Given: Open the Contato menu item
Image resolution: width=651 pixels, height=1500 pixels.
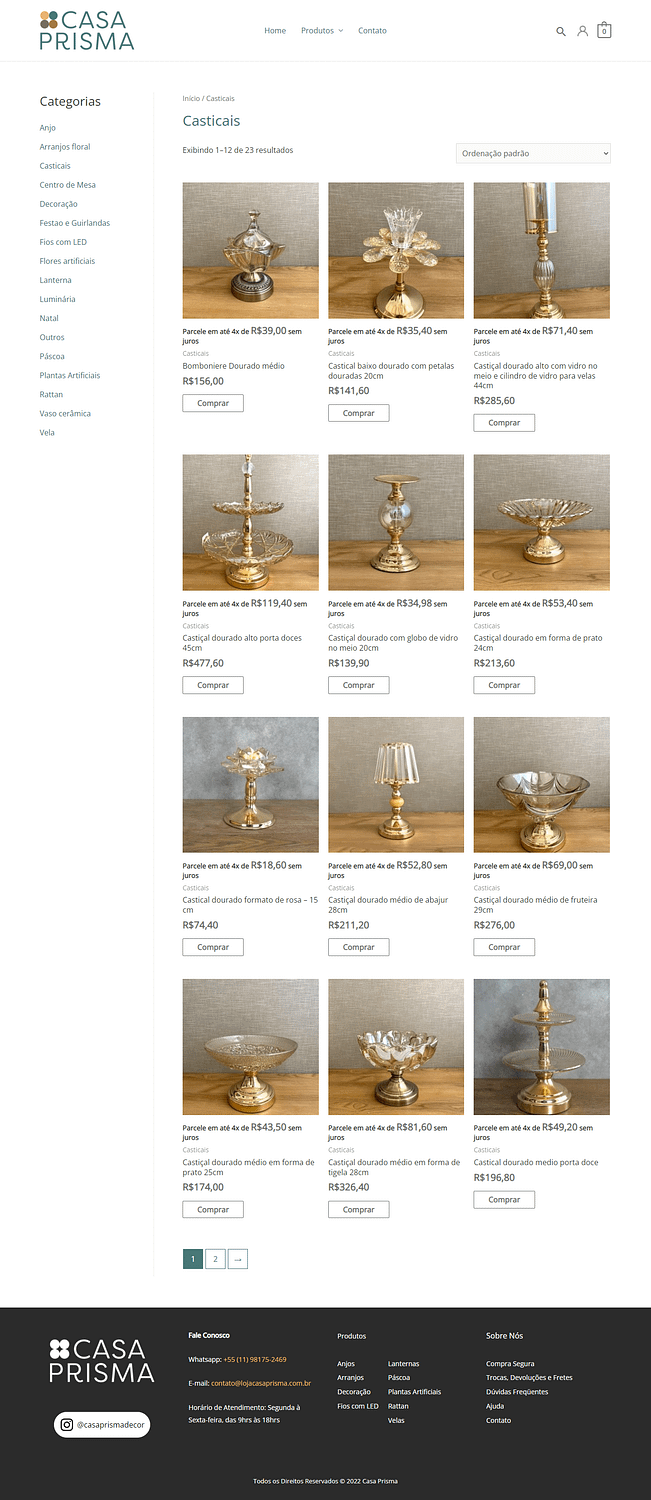Looking at the screenshot, I should [x=372, y=31].
